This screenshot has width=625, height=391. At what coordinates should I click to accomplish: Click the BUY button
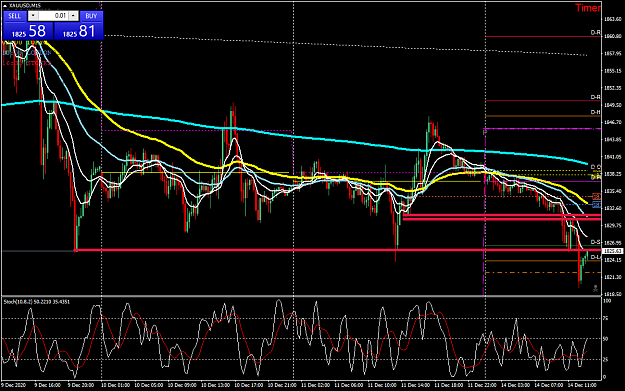[x=91, y=16]
